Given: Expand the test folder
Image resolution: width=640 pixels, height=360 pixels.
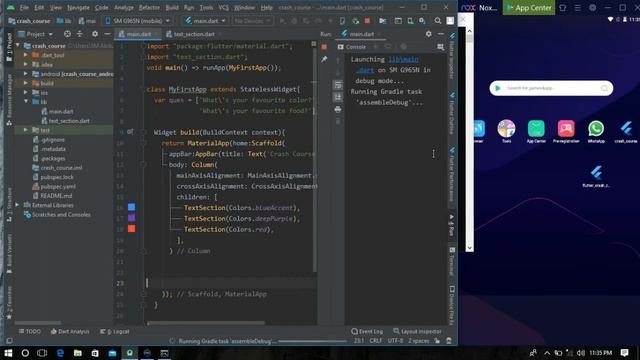Looking at the screenshot, I should (26, 130).
